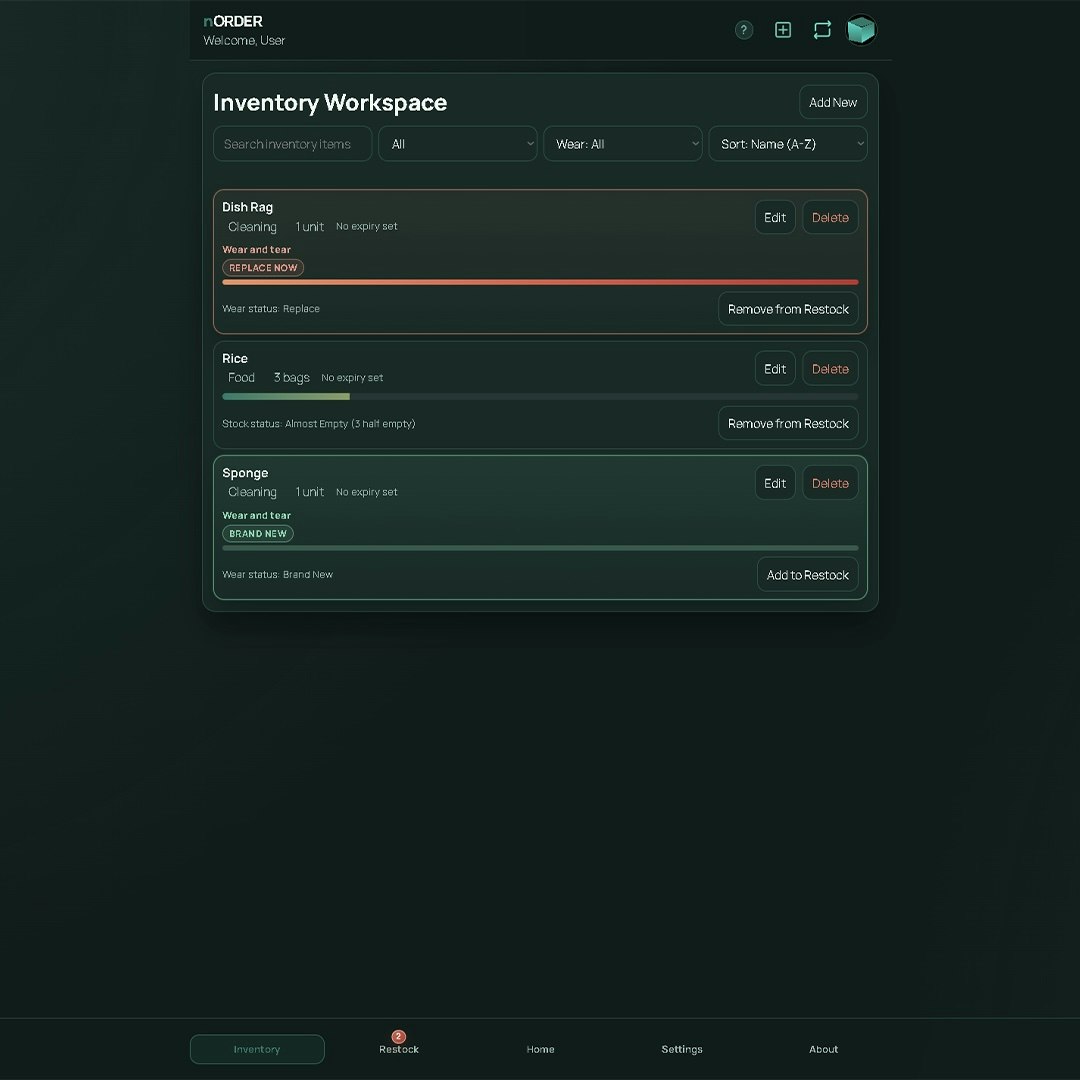The width and height of the screenshot is (1080, 1080).
Task: Focus the Search inventory items field
Action: coord(293,144)
